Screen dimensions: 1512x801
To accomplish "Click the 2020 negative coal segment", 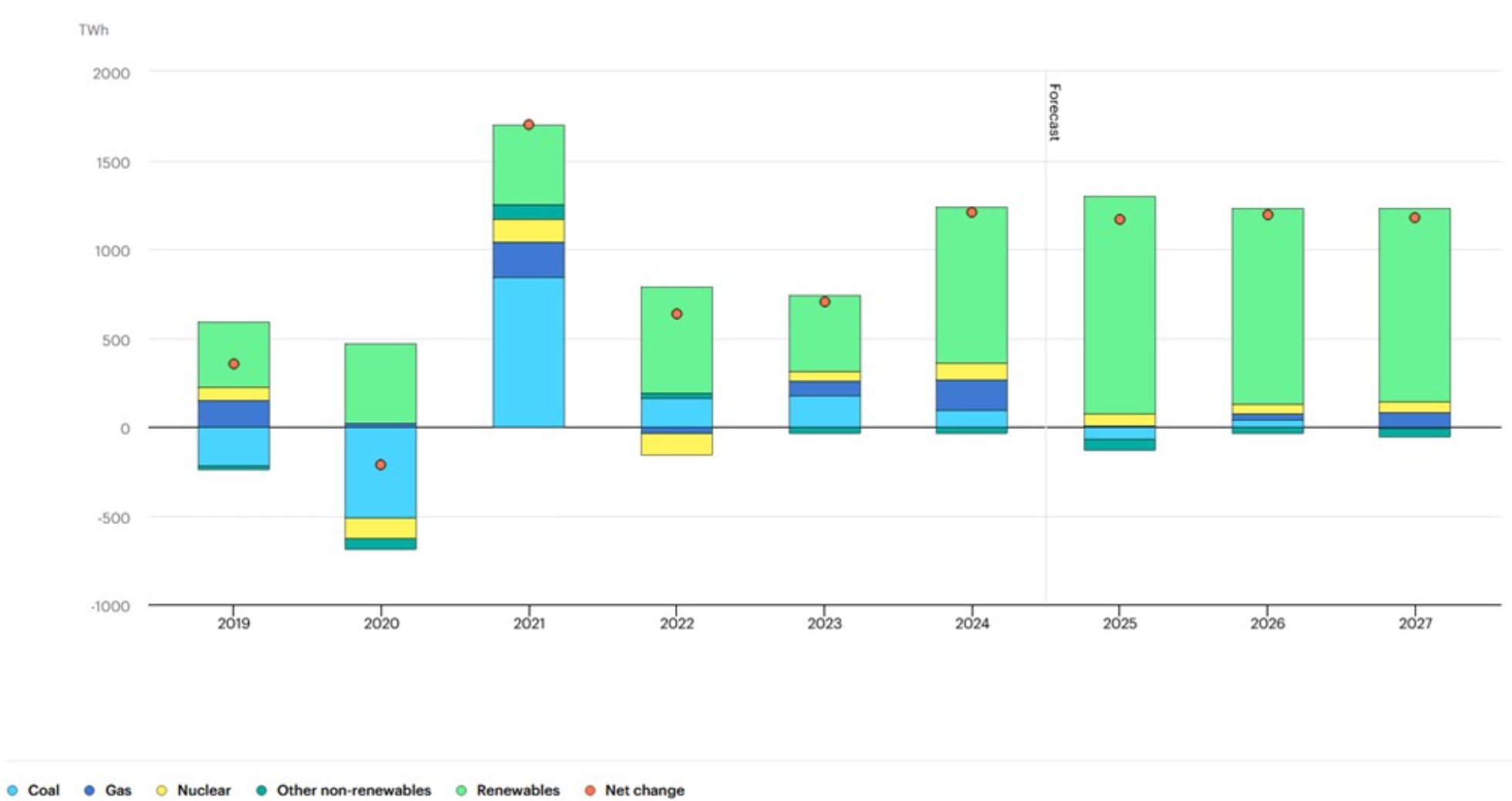I will (380, 472).
